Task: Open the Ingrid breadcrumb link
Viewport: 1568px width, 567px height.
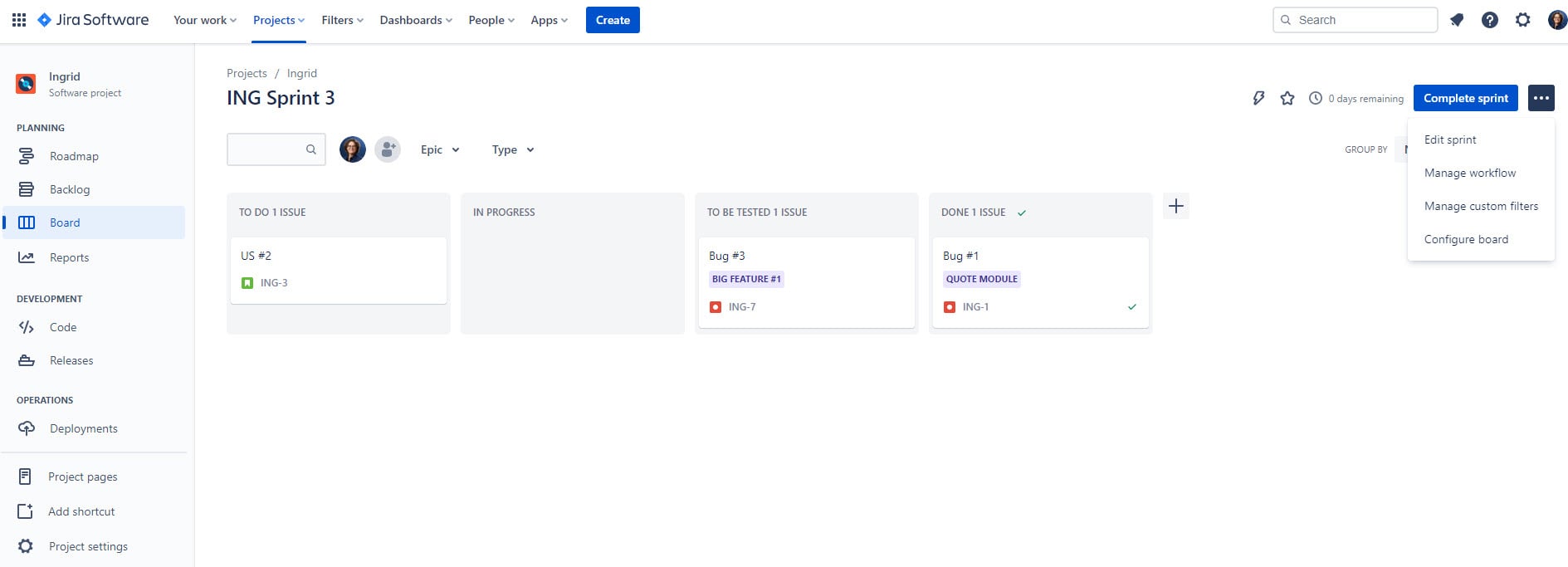Action: point(302,73)
